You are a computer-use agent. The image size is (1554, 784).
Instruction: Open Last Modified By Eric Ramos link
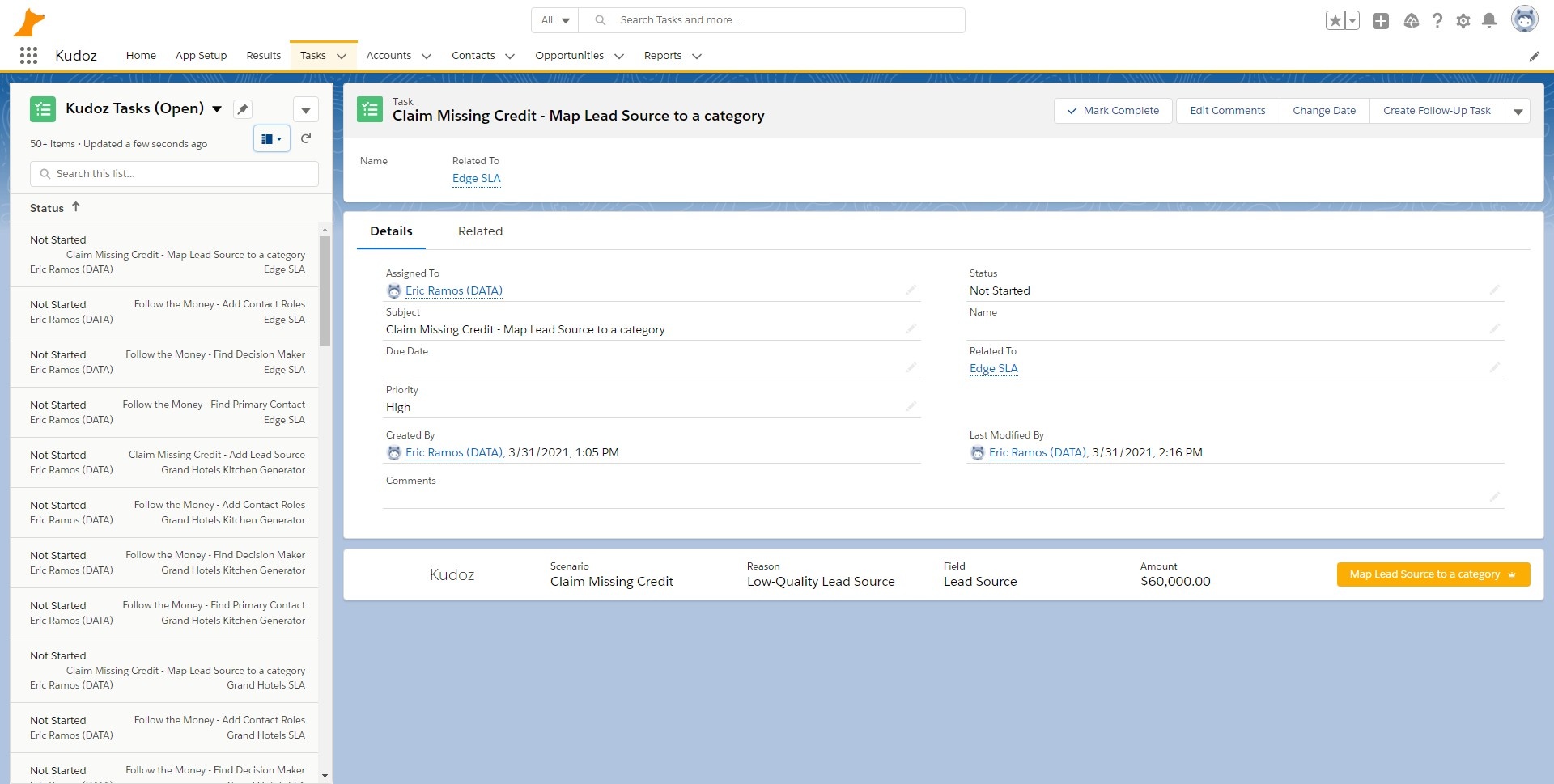click(1038, 452)
